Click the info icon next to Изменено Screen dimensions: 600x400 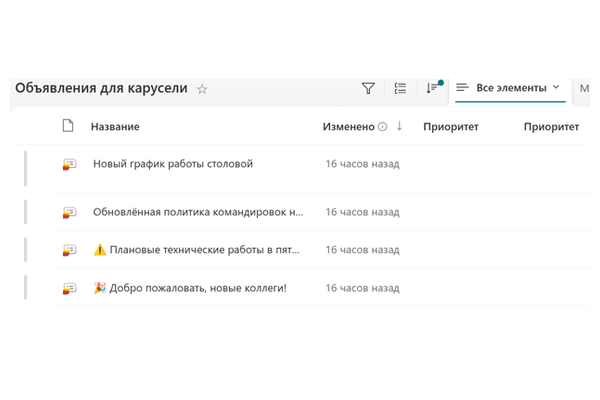pos(382,127)
